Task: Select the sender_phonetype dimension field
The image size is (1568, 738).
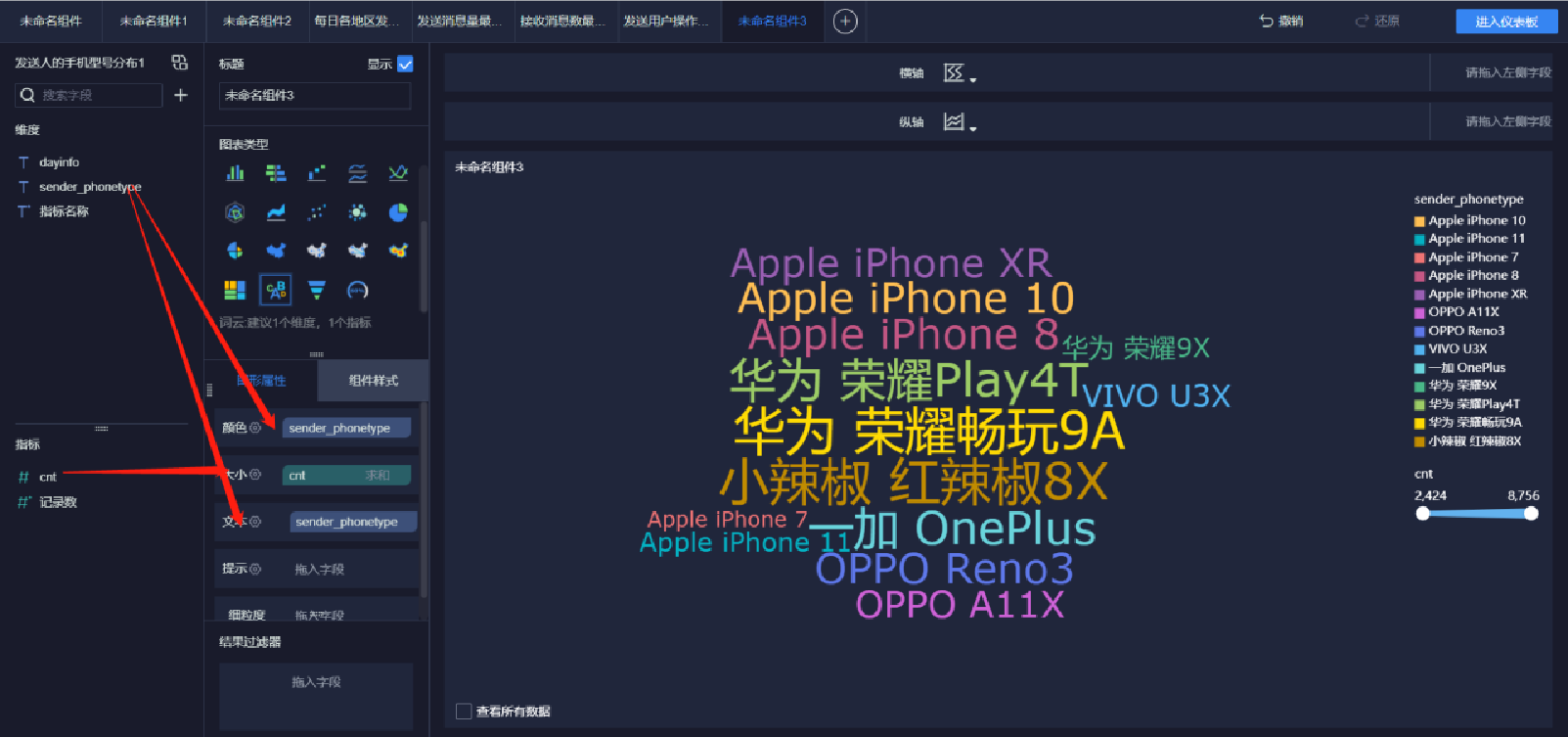Action: (x=90, y=187)
